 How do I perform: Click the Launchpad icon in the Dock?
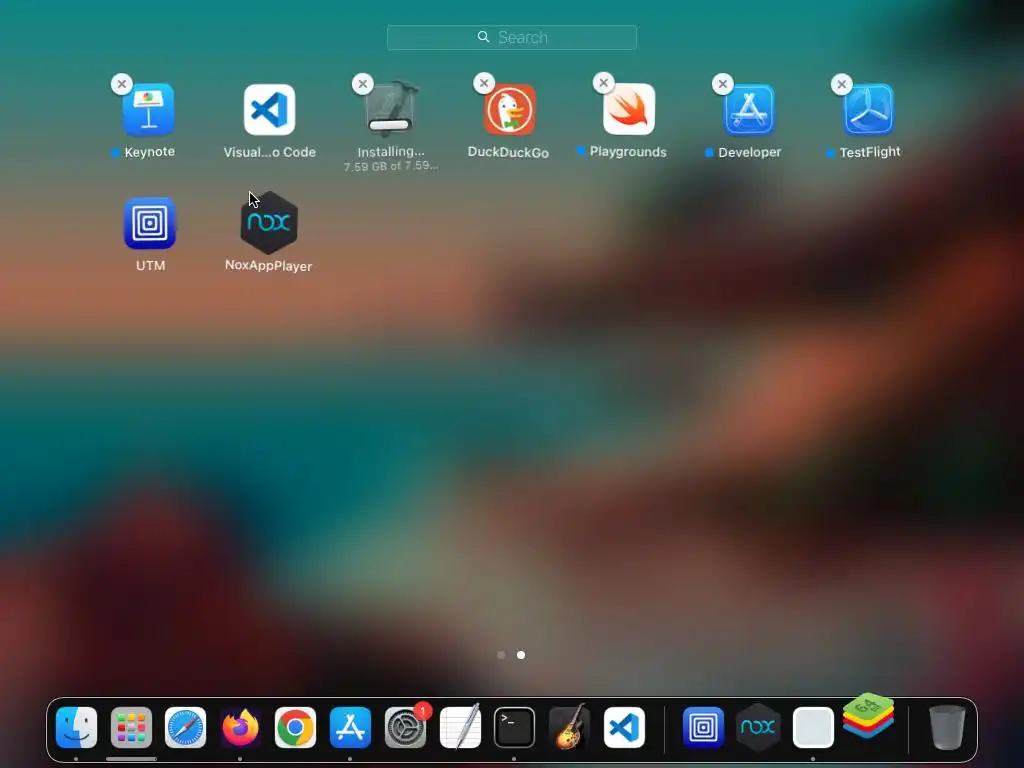[131, 728]
